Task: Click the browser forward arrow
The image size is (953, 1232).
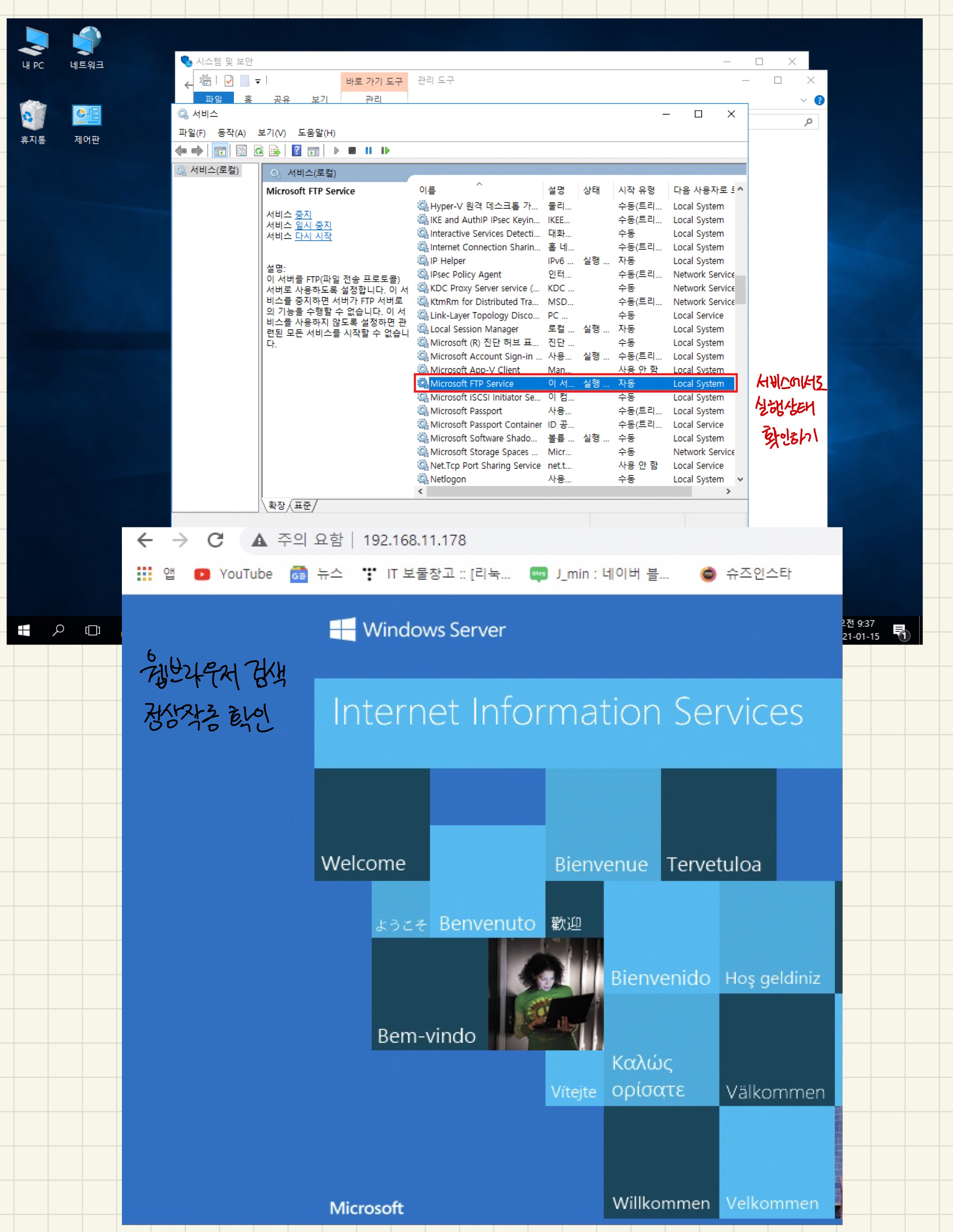Action: pos(180,540)
